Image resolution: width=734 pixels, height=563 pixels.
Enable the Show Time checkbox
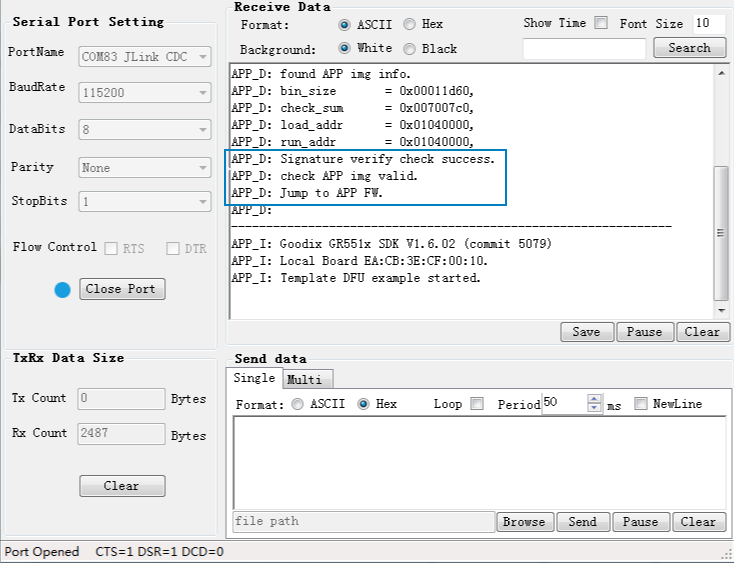click(x=601, y=23)
